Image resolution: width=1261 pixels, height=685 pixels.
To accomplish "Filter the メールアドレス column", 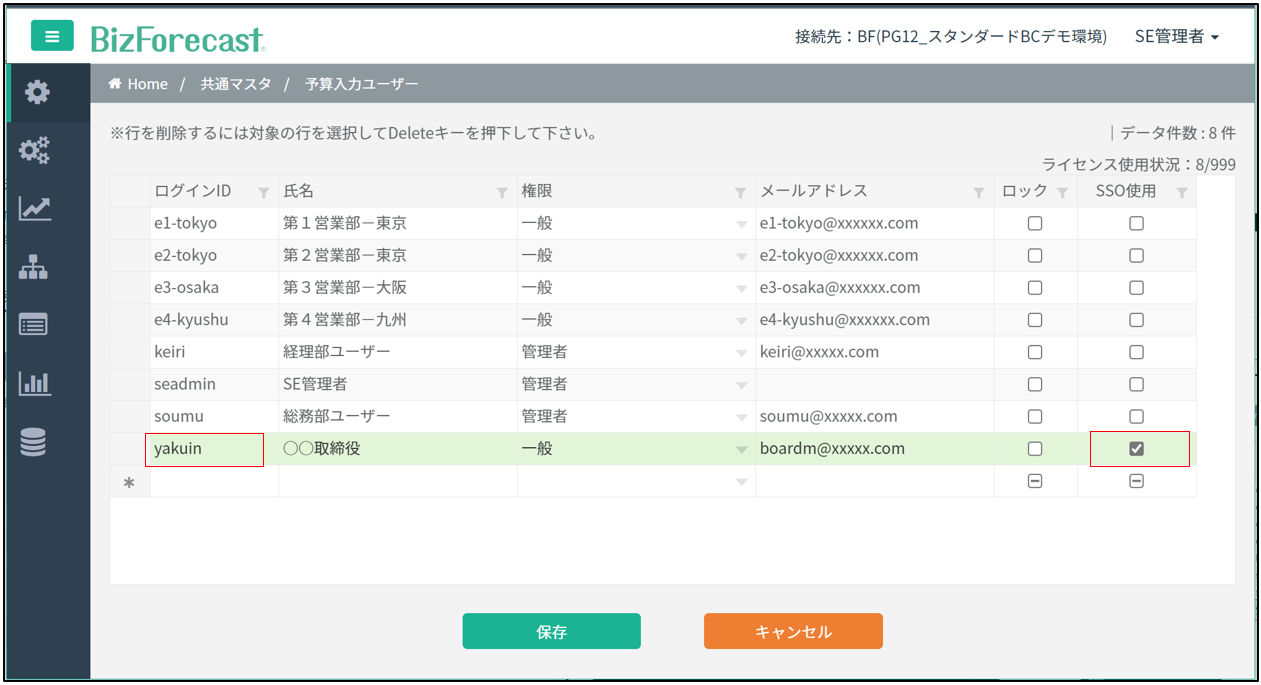I will click(979, 192).
